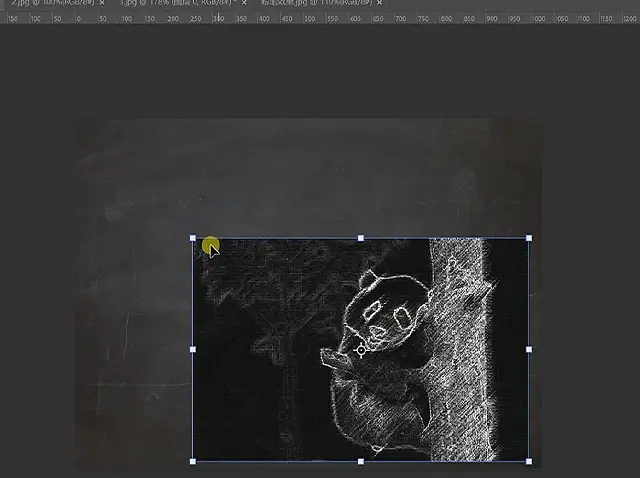Click the left-middle transform edge handle

(x=193, y=349)
